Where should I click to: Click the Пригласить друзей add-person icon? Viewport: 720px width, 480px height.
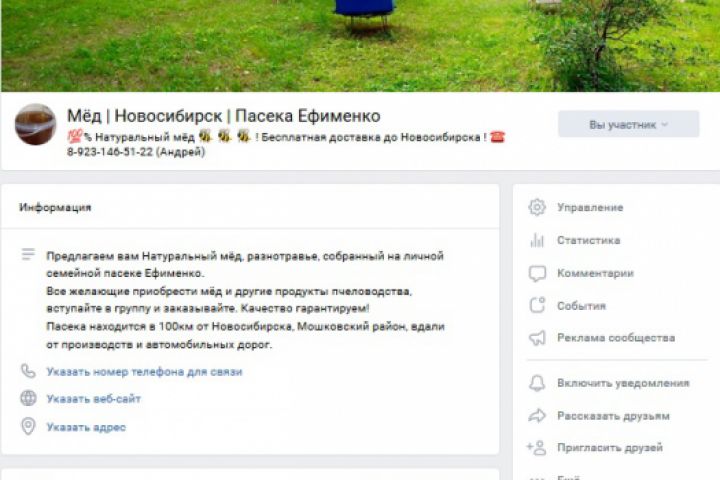pyautogui.click(x=536, y=447)
